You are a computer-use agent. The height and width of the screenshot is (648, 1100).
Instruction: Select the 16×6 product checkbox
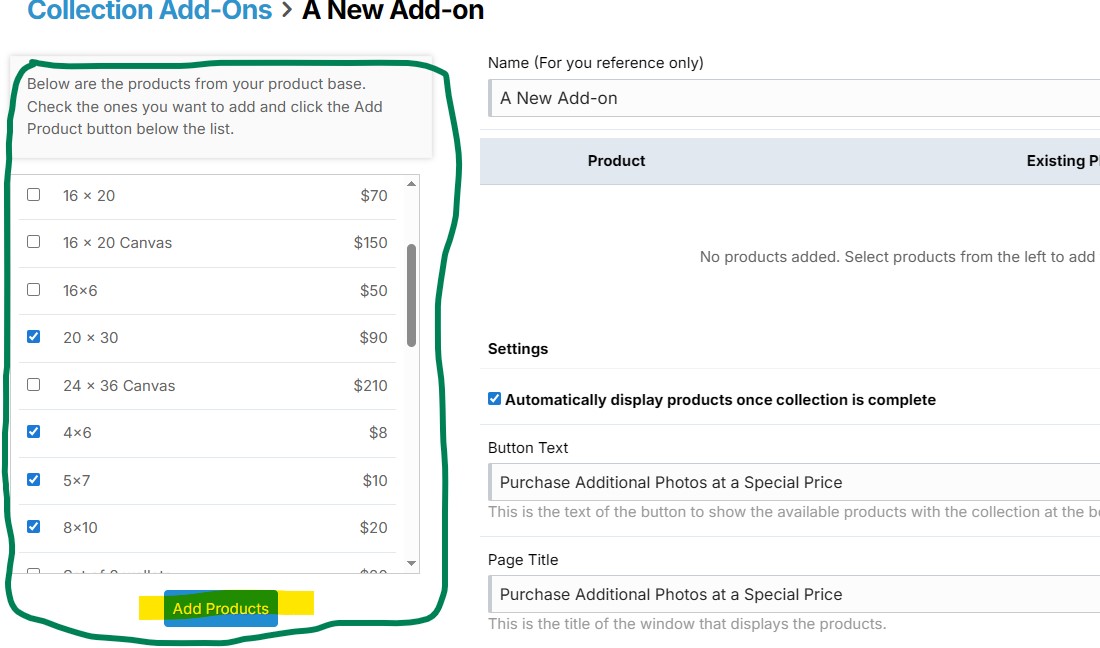[34, 289]
